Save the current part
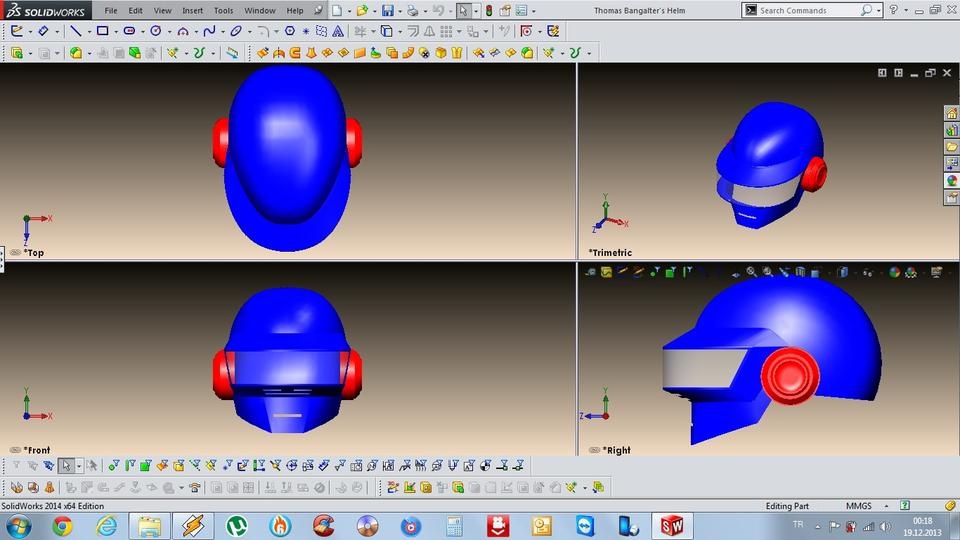 point(388,10)
